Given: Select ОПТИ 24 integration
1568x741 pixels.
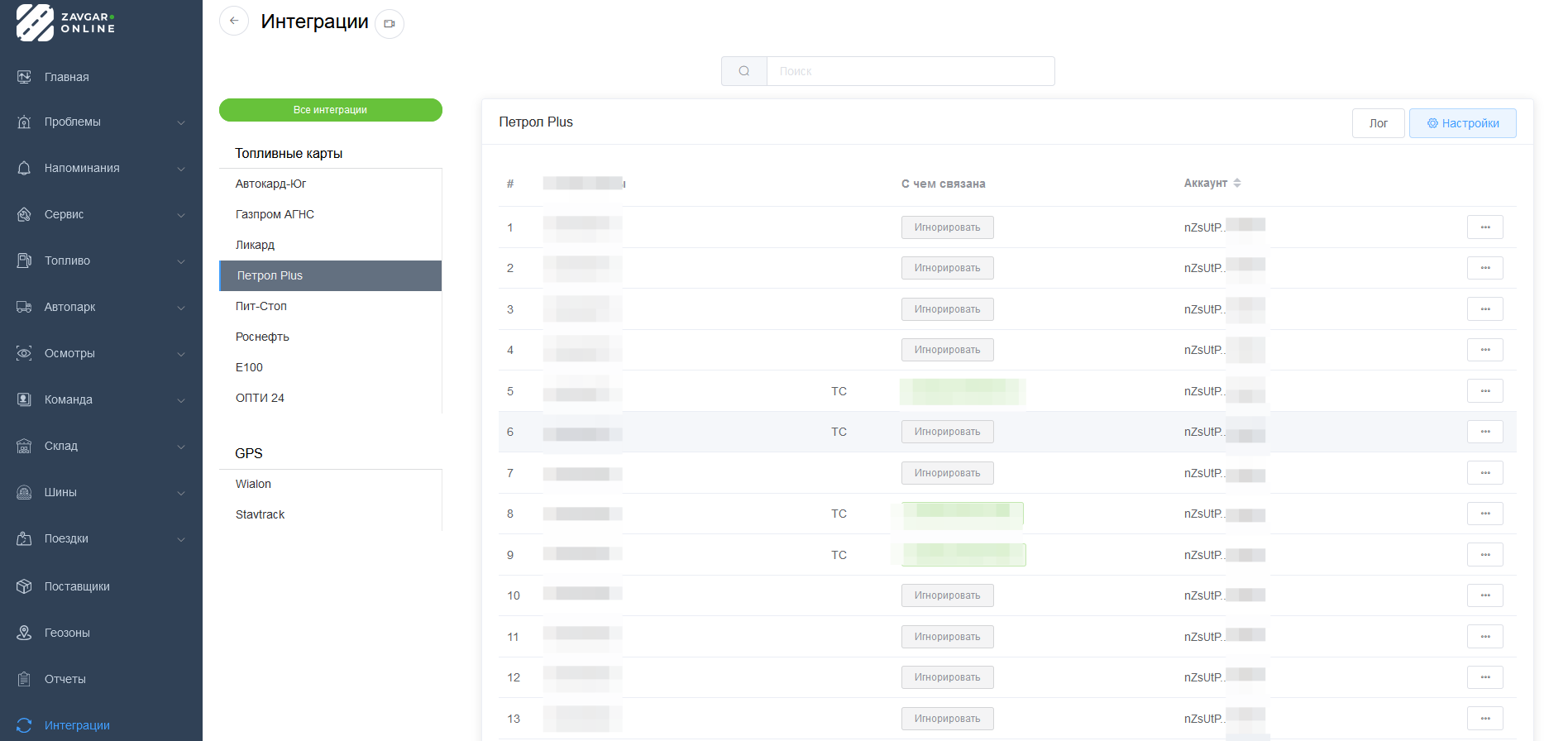Looking at the screenshot, I should click(x=330, y=398).
